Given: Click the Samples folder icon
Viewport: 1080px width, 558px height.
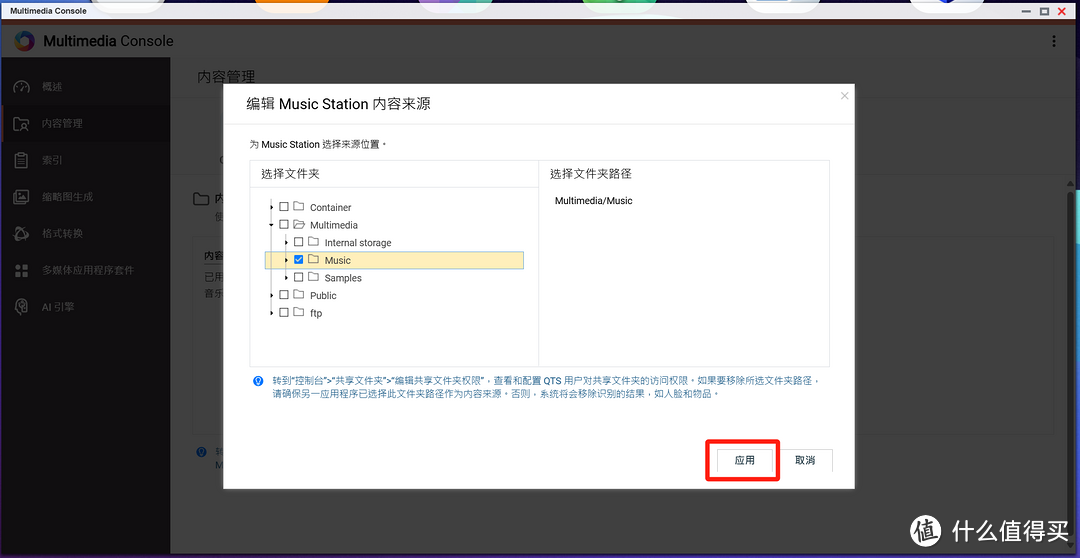Looking at the screenshot, I should (313, 277).
